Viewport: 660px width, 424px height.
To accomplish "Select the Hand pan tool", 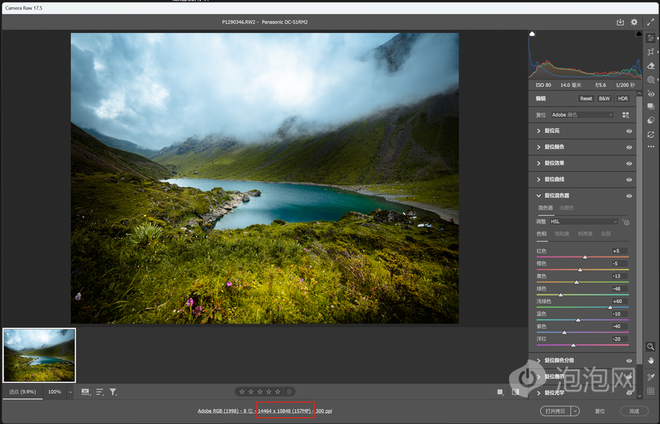I will [651, 359].
